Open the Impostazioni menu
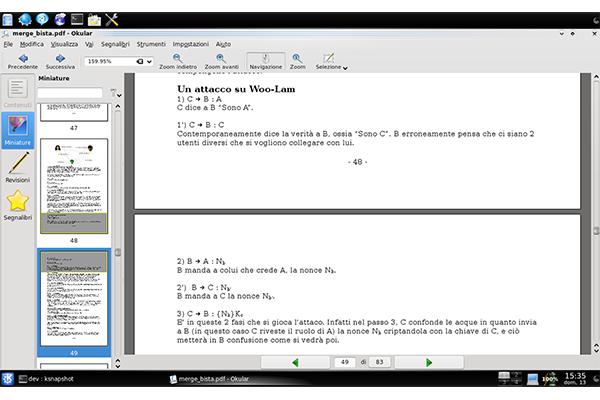Viewport: 600px width, 400px height. [x=191, y=44]
